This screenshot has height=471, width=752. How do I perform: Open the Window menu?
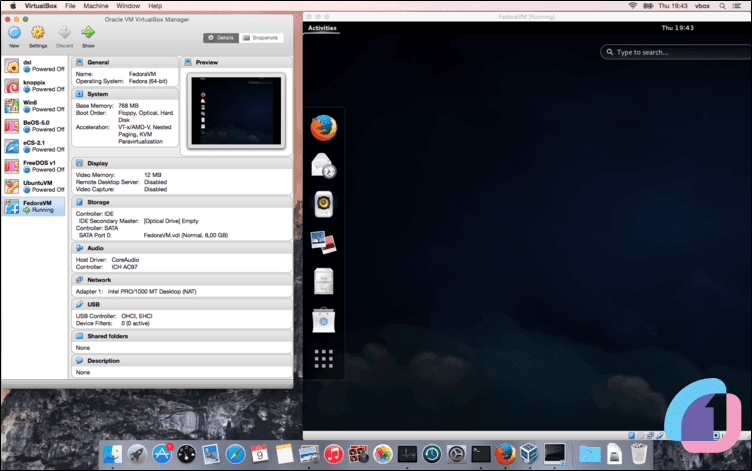[128, 6]
